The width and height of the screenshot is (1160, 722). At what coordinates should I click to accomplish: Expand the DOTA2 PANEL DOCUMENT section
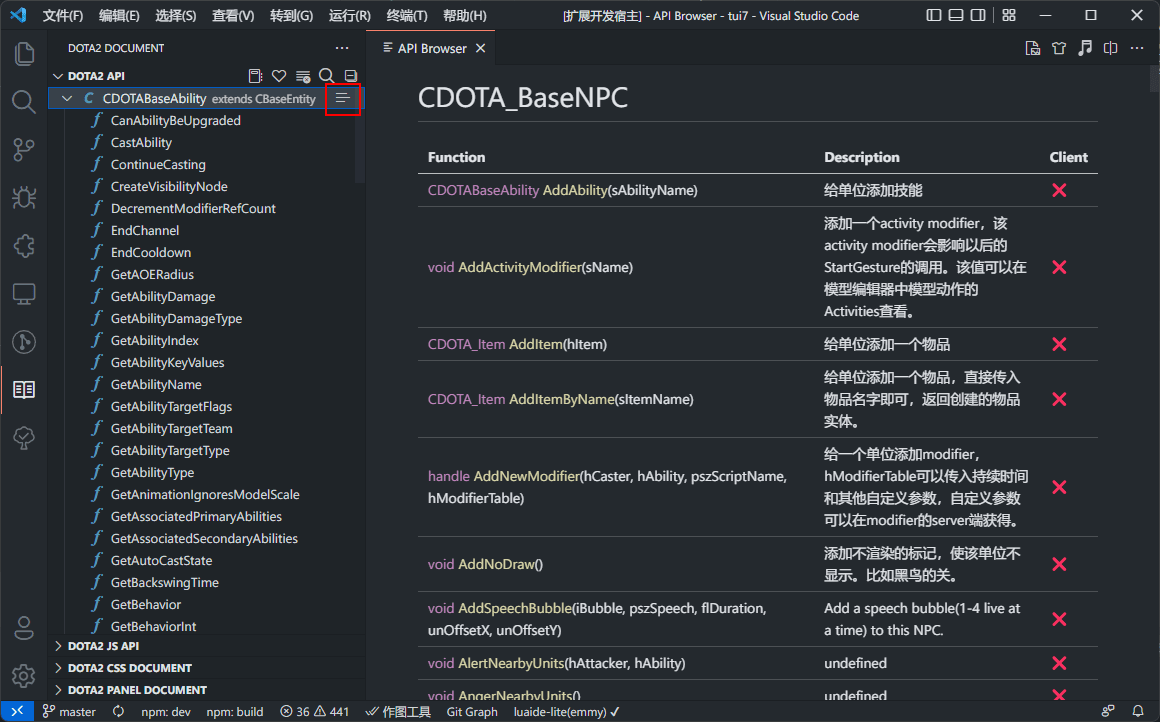pyautogui.click(x=58, y=690)
